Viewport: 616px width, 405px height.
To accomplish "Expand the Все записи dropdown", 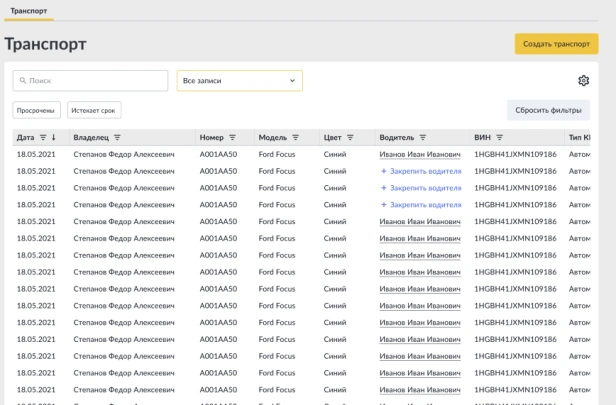I will click(x=240, y=81).
